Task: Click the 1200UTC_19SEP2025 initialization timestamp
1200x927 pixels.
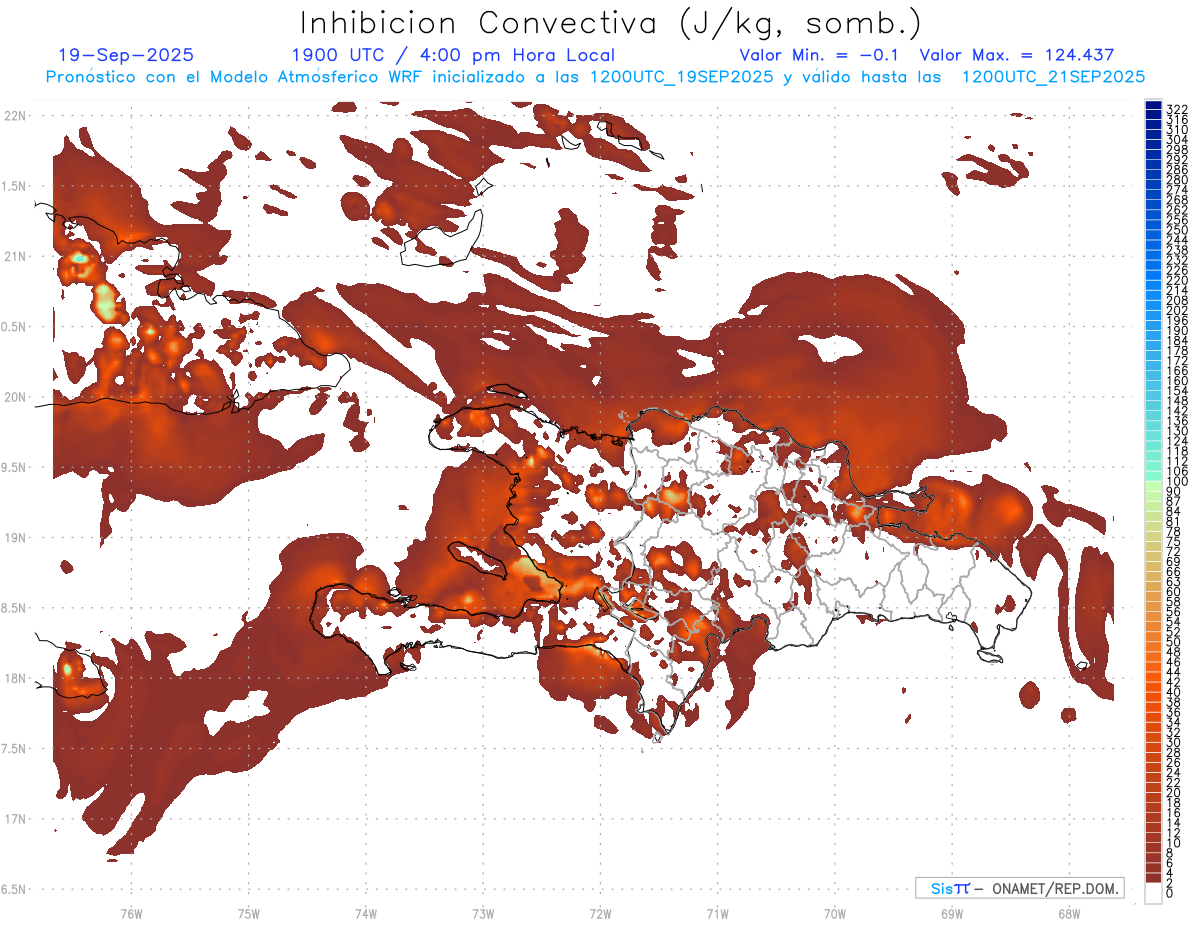Action: tap(681, 77)
